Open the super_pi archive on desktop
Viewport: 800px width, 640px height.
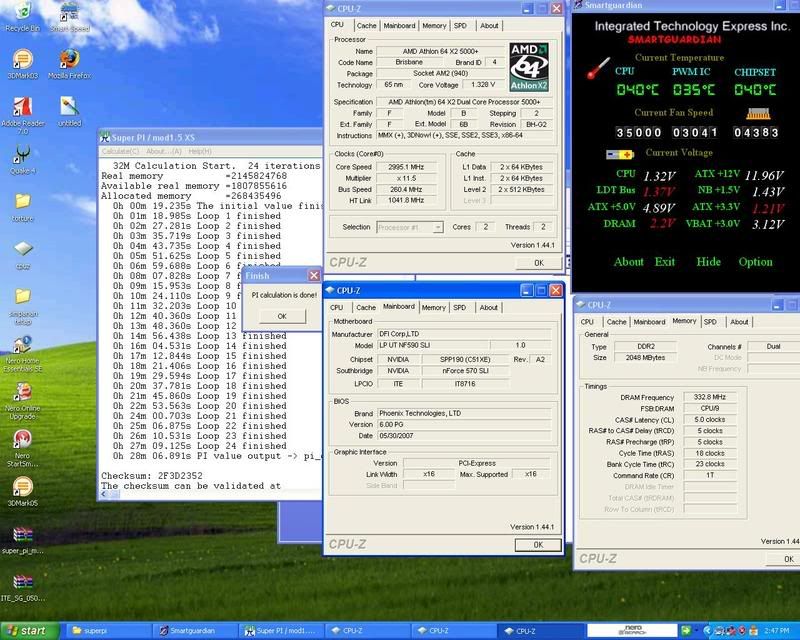click(21, 535)
